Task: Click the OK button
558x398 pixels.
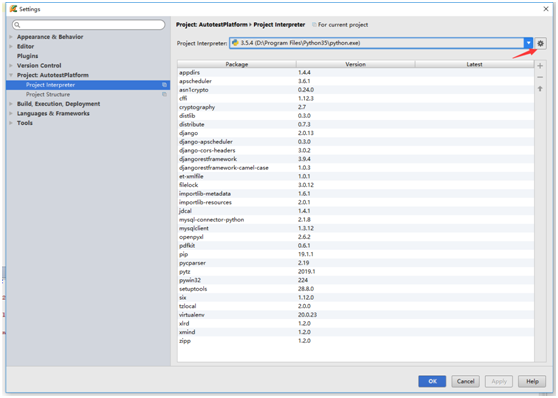Action: 432,381
